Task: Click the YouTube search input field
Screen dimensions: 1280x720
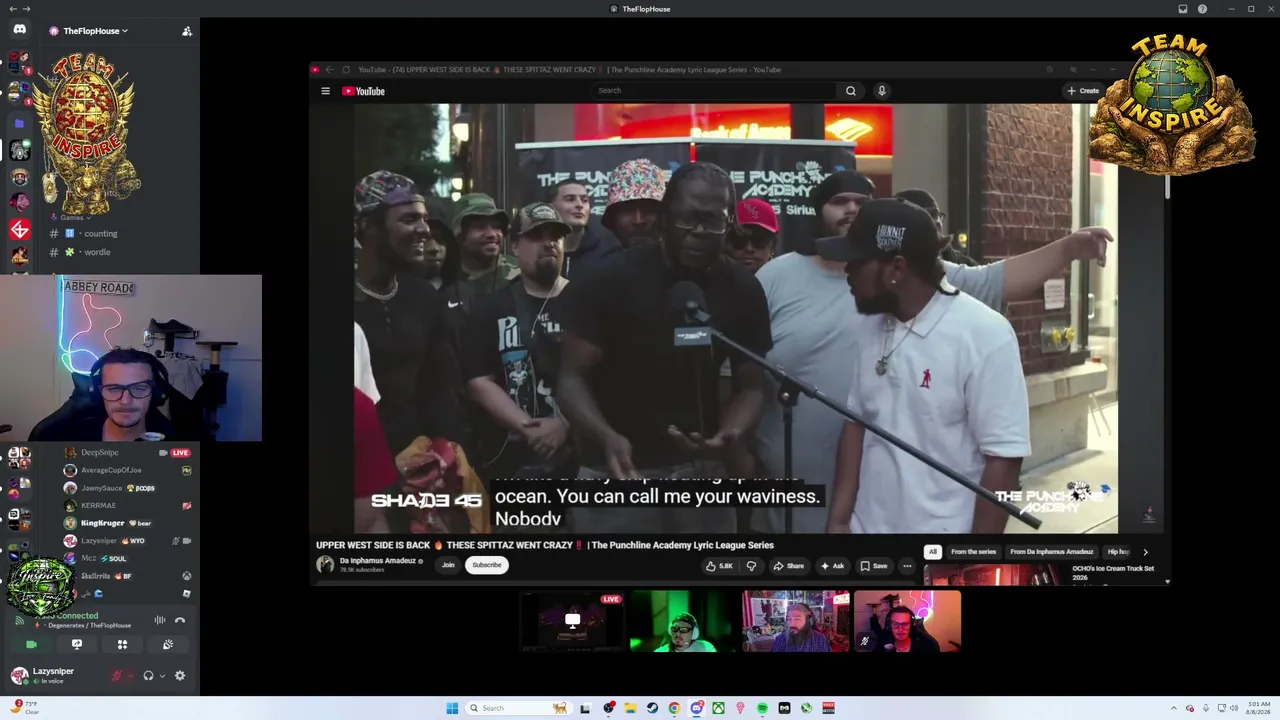Action: 714,91
